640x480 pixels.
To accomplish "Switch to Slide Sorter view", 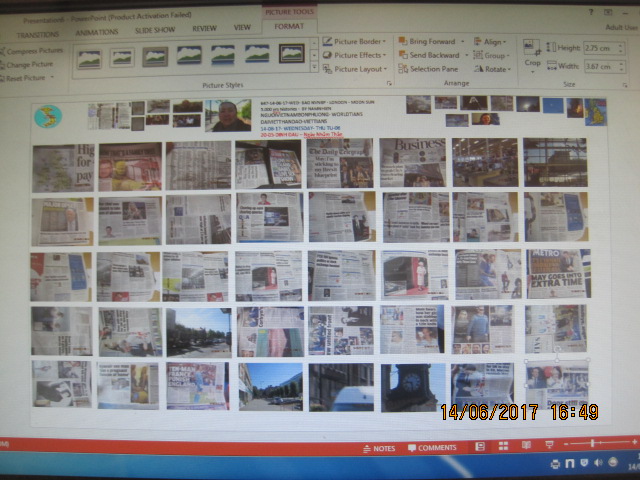I will pyautogui.click(x=503, y=446).
